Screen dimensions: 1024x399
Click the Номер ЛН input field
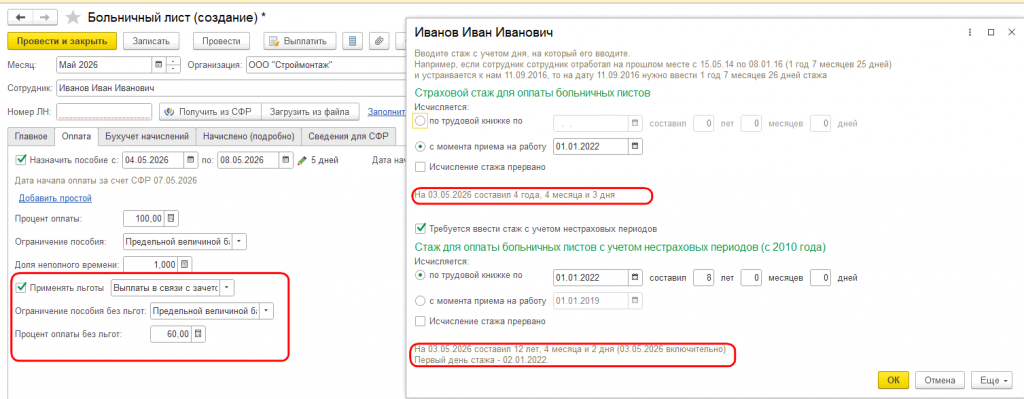104,112
